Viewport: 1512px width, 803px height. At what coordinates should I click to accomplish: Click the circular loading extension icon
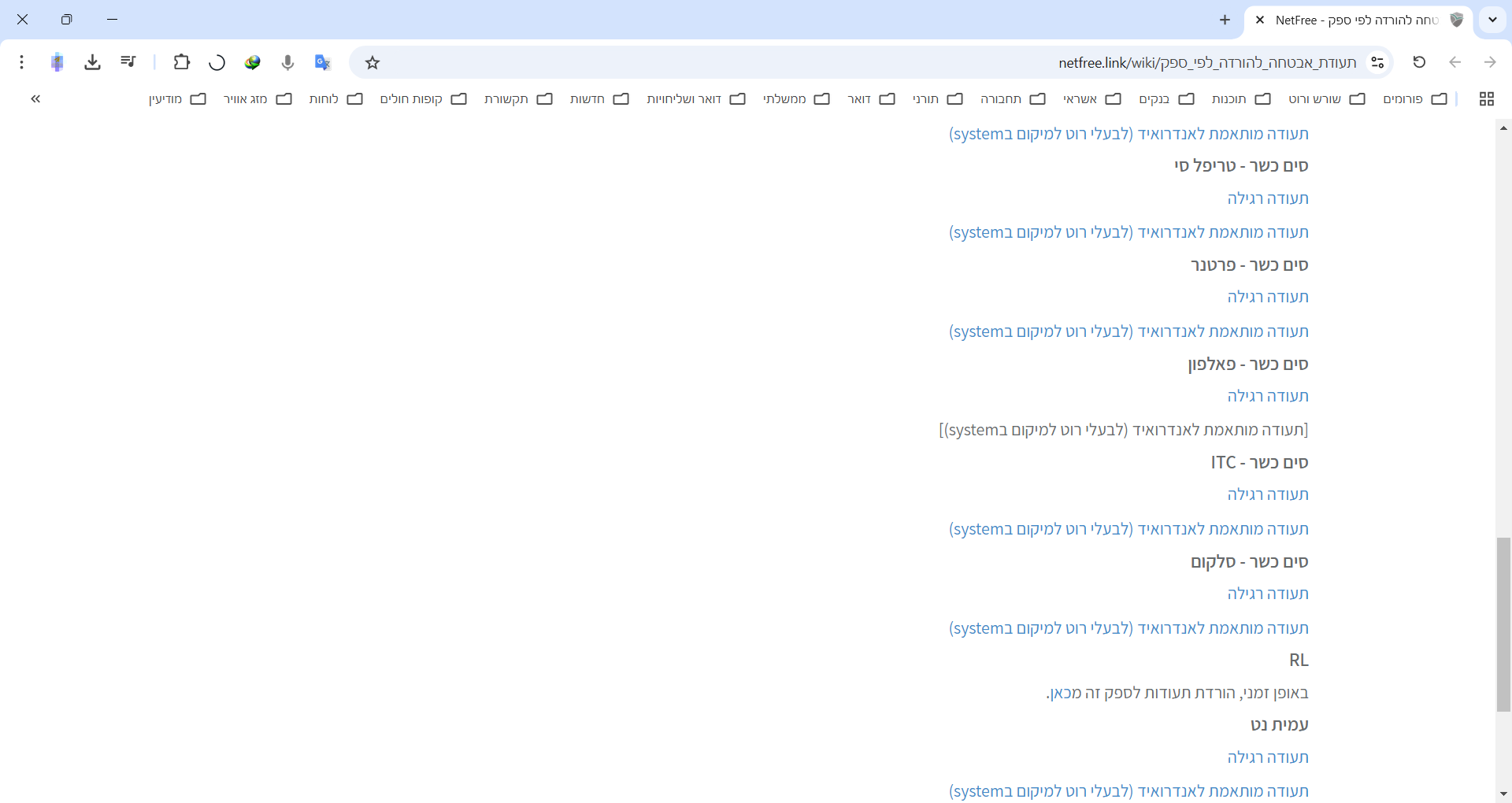point(217,62)
